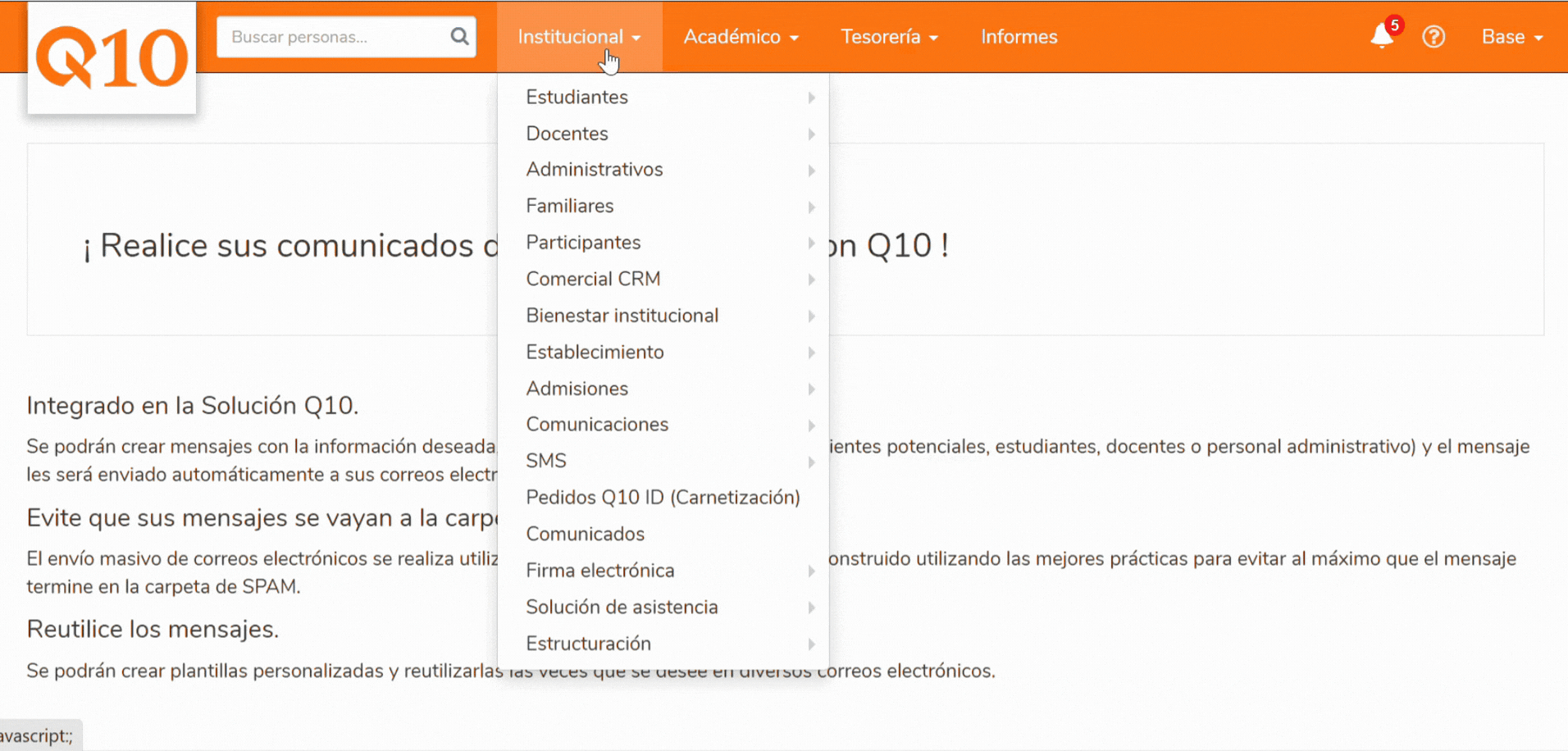Viewport: 1568px width, 751px height.
Task: Open the notifications bell
Action: [x=1382, y=37]
